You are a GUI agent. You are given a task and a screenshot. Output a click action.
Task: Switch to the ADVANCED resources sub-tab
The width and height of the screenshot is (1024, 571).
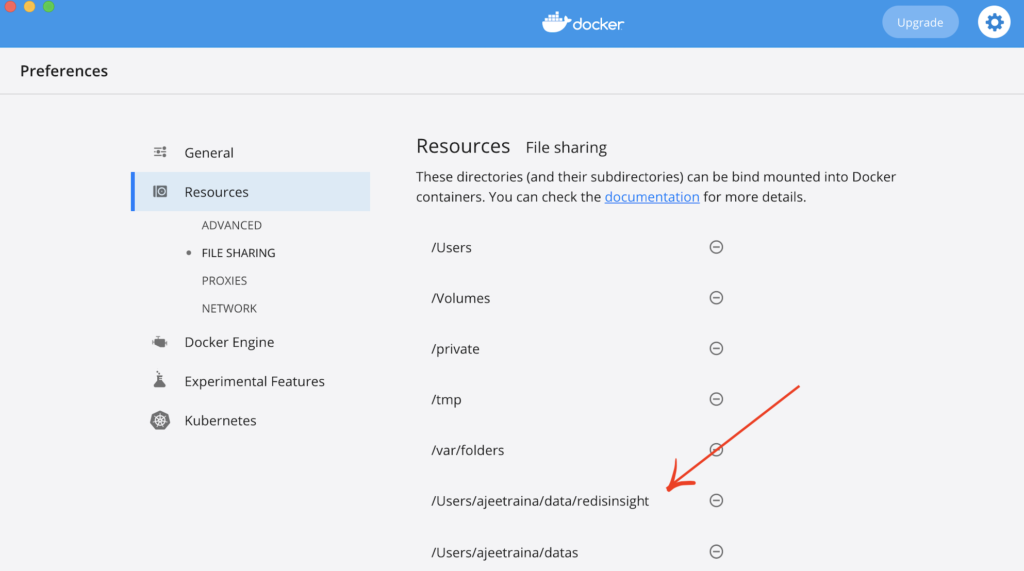coord(232,225)
